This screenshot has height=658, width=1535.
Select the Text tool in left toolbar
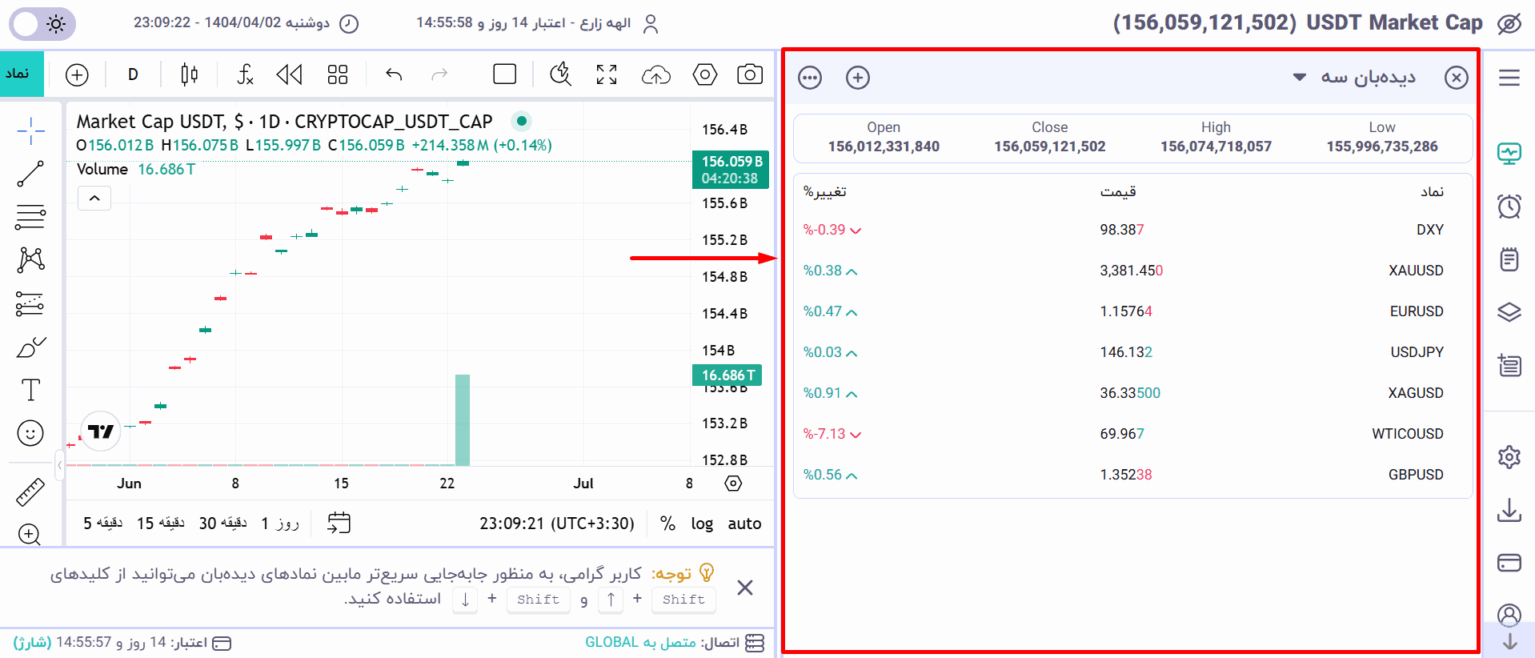(31, 389)
